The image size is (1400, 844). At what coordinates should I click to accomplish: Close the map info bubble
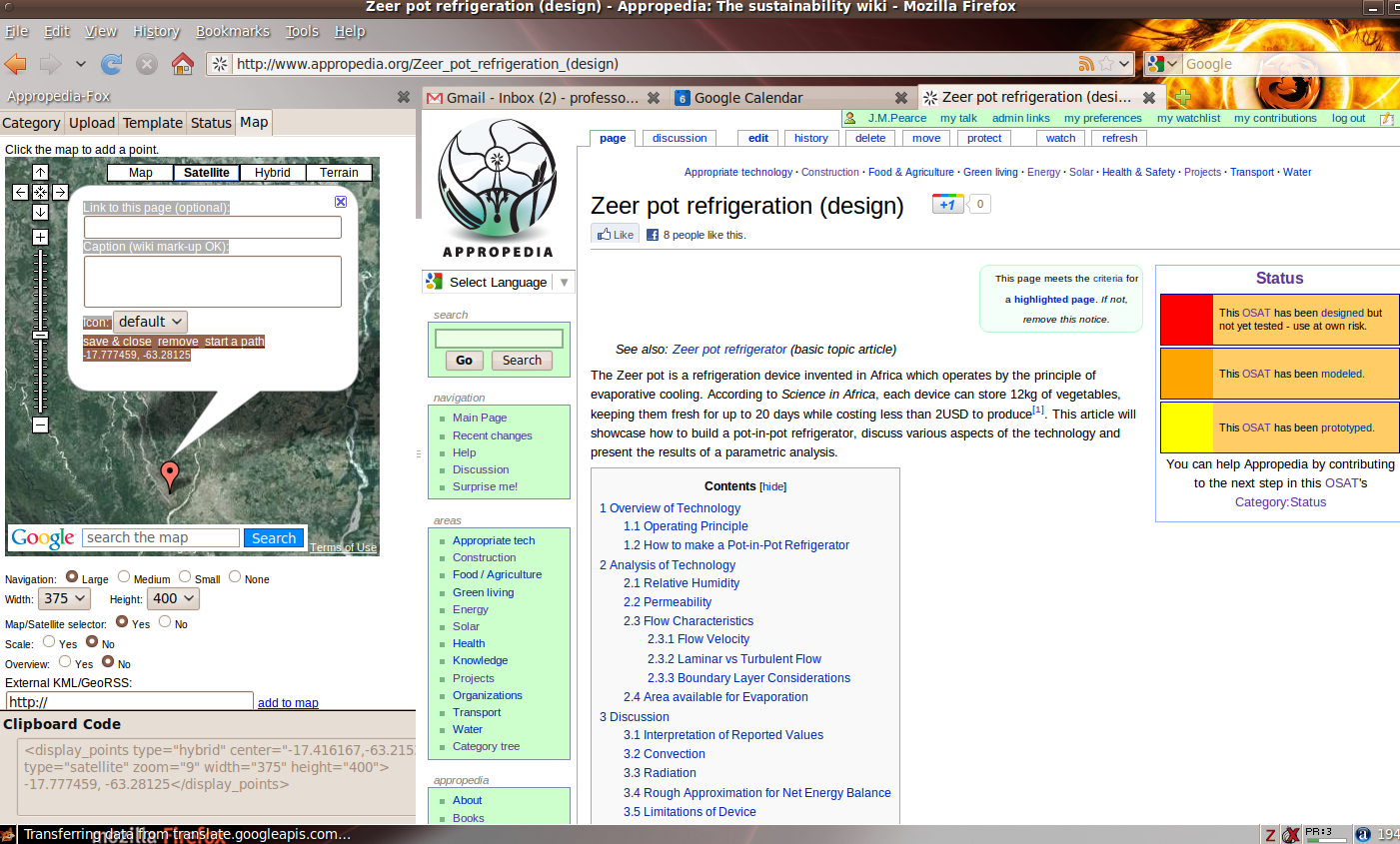(341, 202)
